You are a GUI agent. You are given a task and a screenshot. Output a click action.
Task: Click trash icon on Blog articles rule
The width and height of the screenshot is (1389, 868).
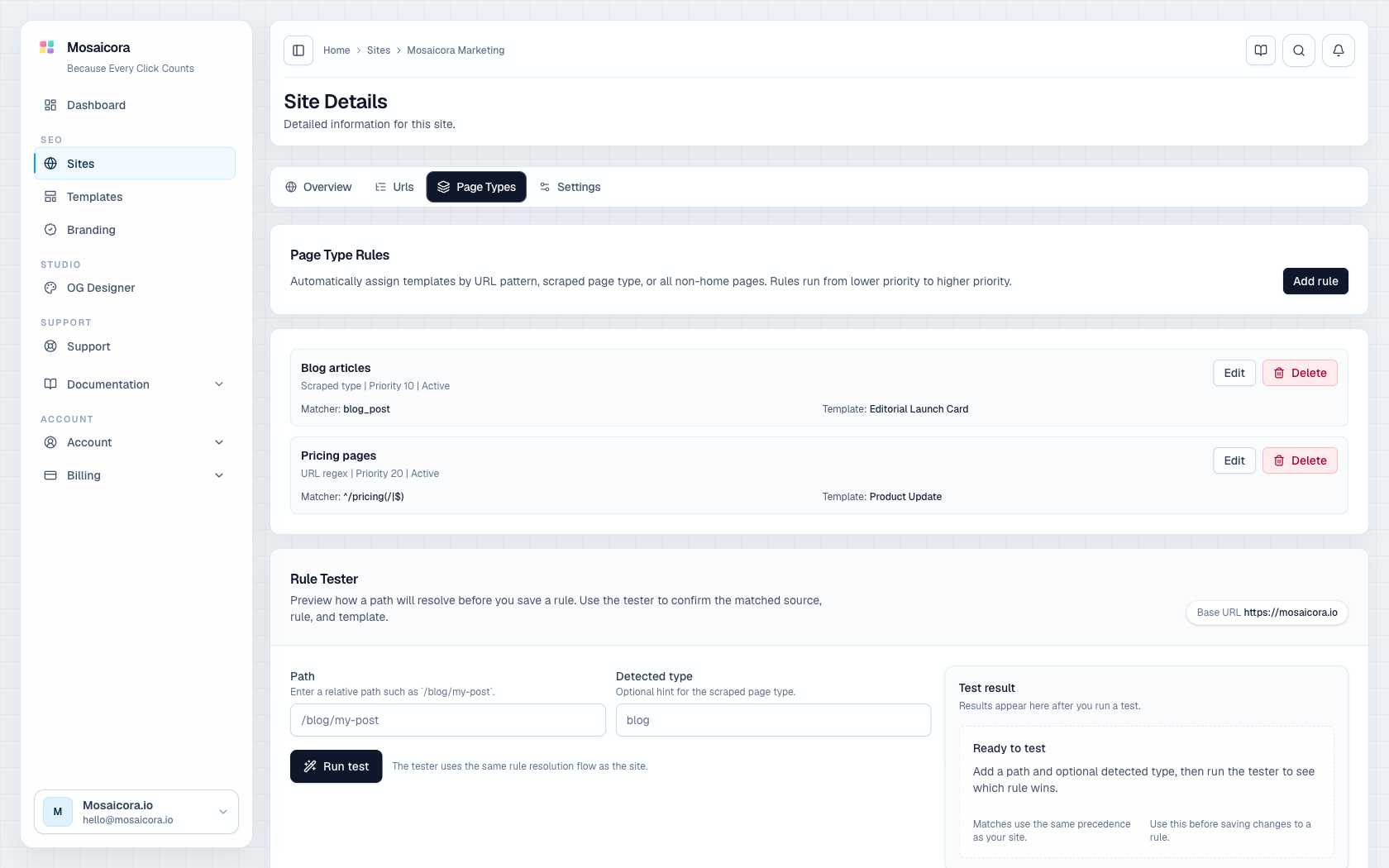point(1279,373)
